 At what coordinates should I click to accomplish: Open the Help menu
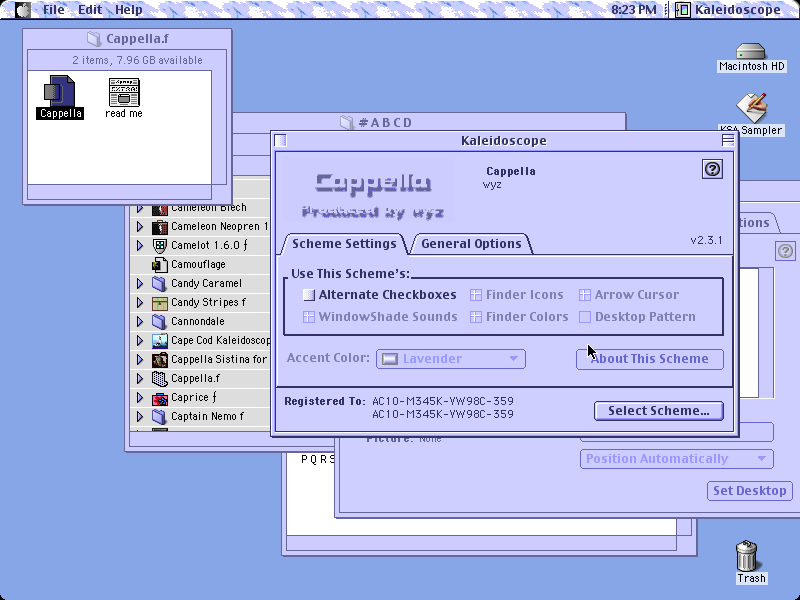coord(129,9)
